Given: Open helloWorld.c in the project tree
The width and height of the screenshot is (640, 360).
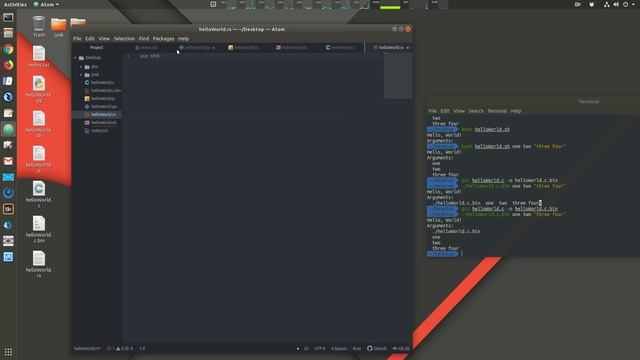Looking at the screenshot, I should tap(99, 82).
